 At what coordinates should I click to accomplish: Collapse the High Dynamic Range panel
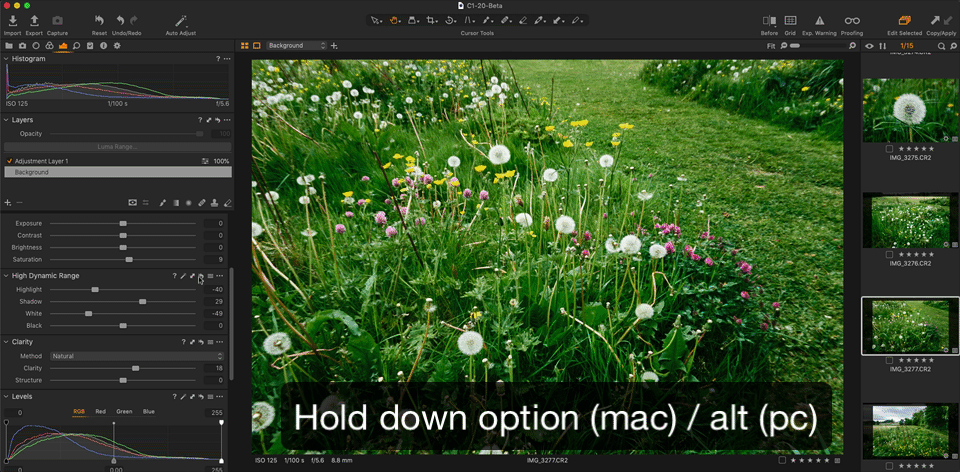tap(6, 276)
